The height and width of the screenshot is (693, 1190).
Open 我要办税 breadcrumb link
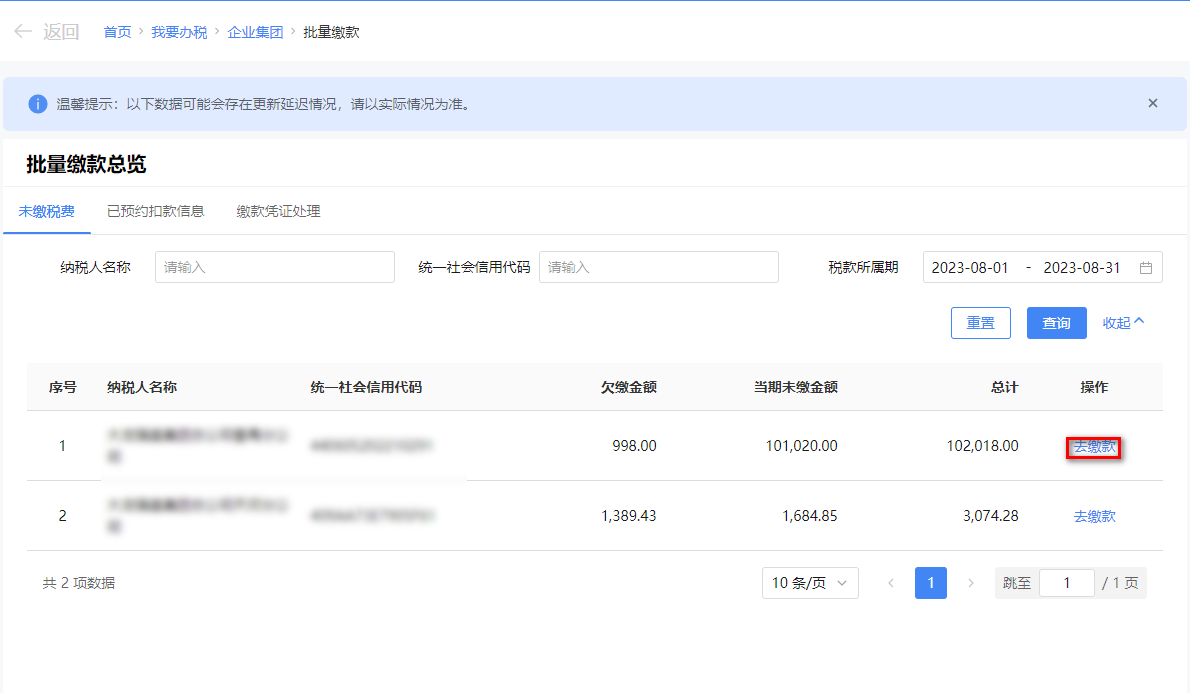(179, 32)
